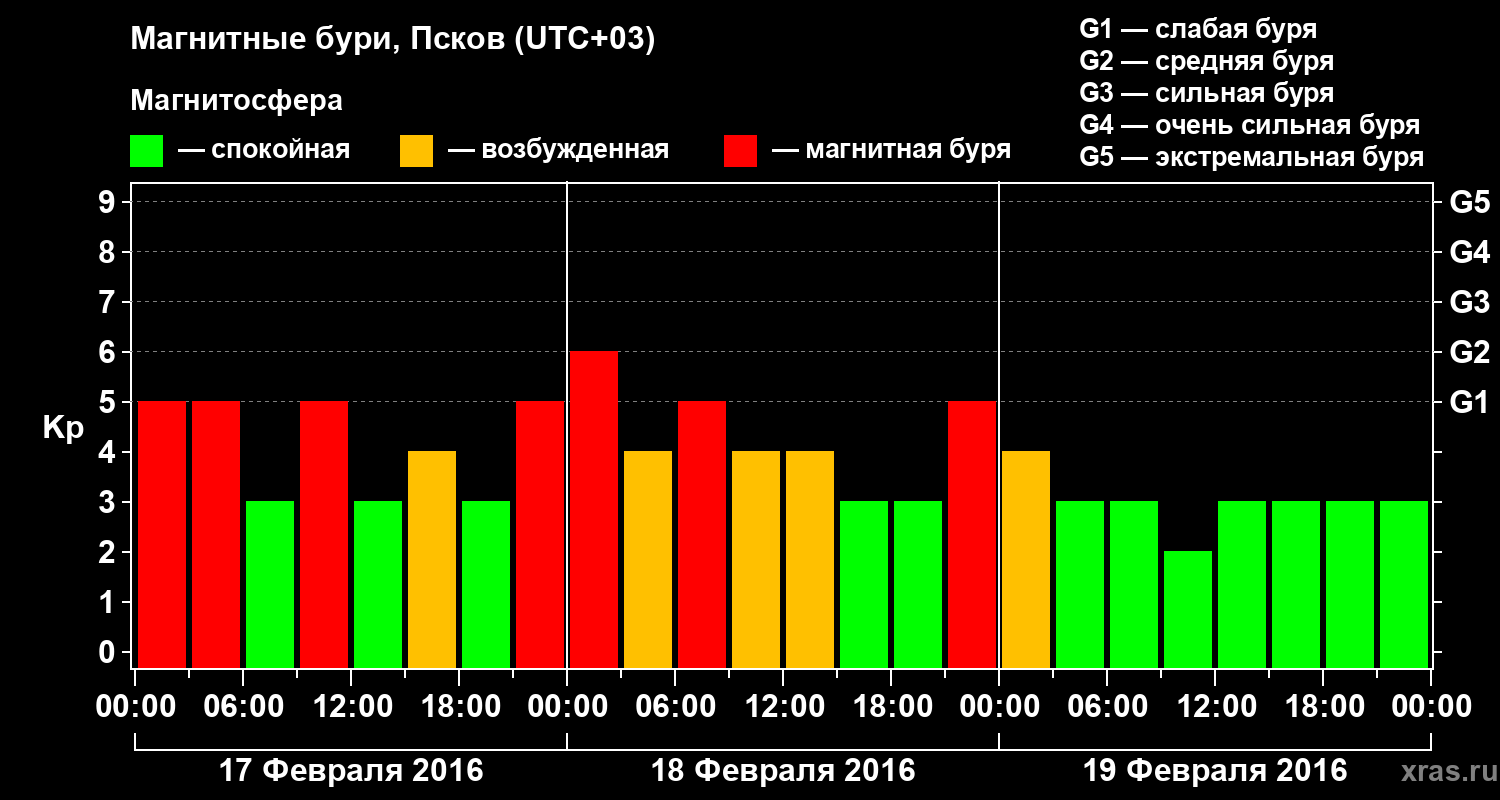1500x800 pixels.
Task: Select the line 'G3 — сильная буря'
Action: point(1207,93)
